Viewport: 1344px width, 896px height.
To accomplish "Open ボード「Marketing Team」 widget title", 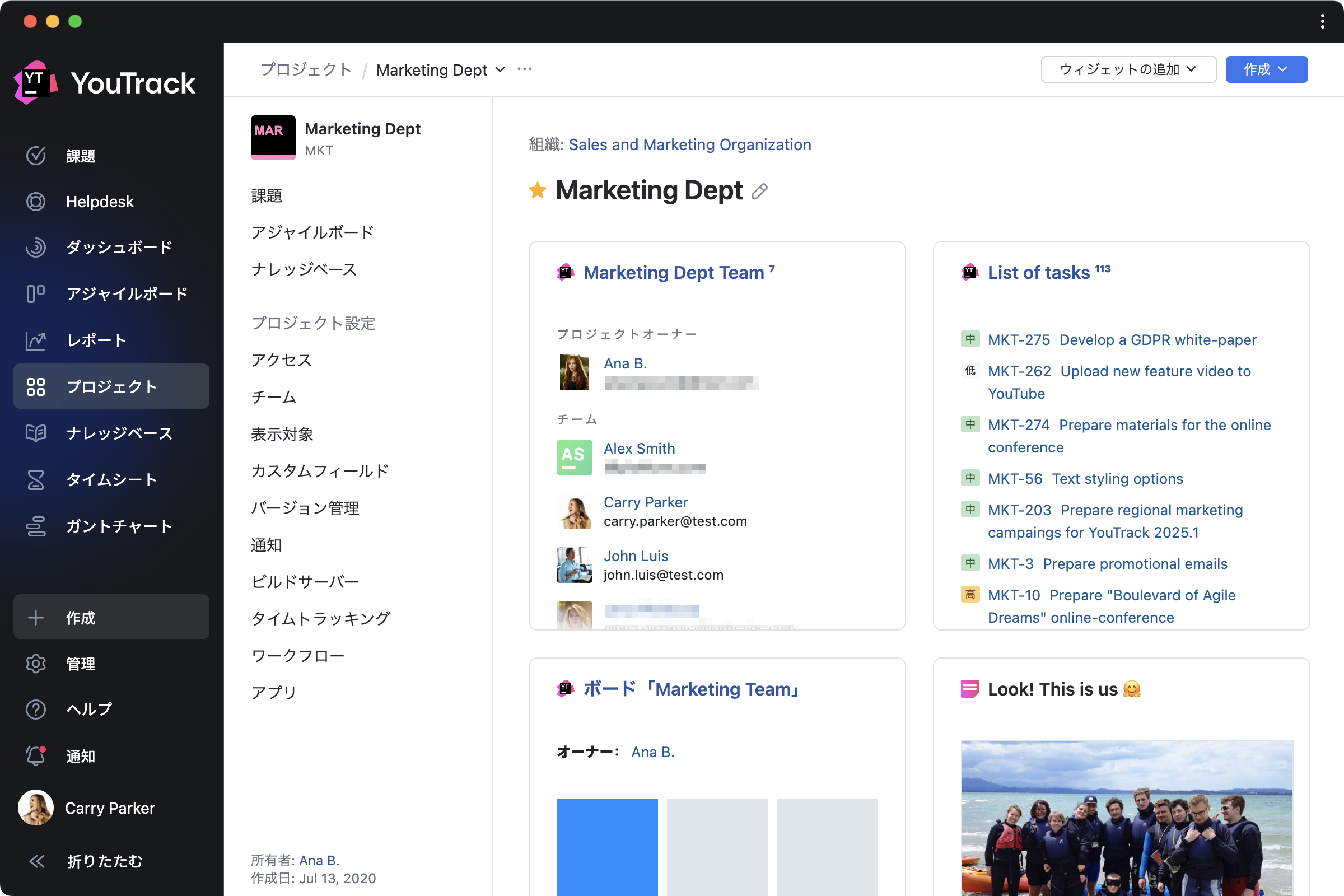I will pyautogui.click(x=692, y=689).
